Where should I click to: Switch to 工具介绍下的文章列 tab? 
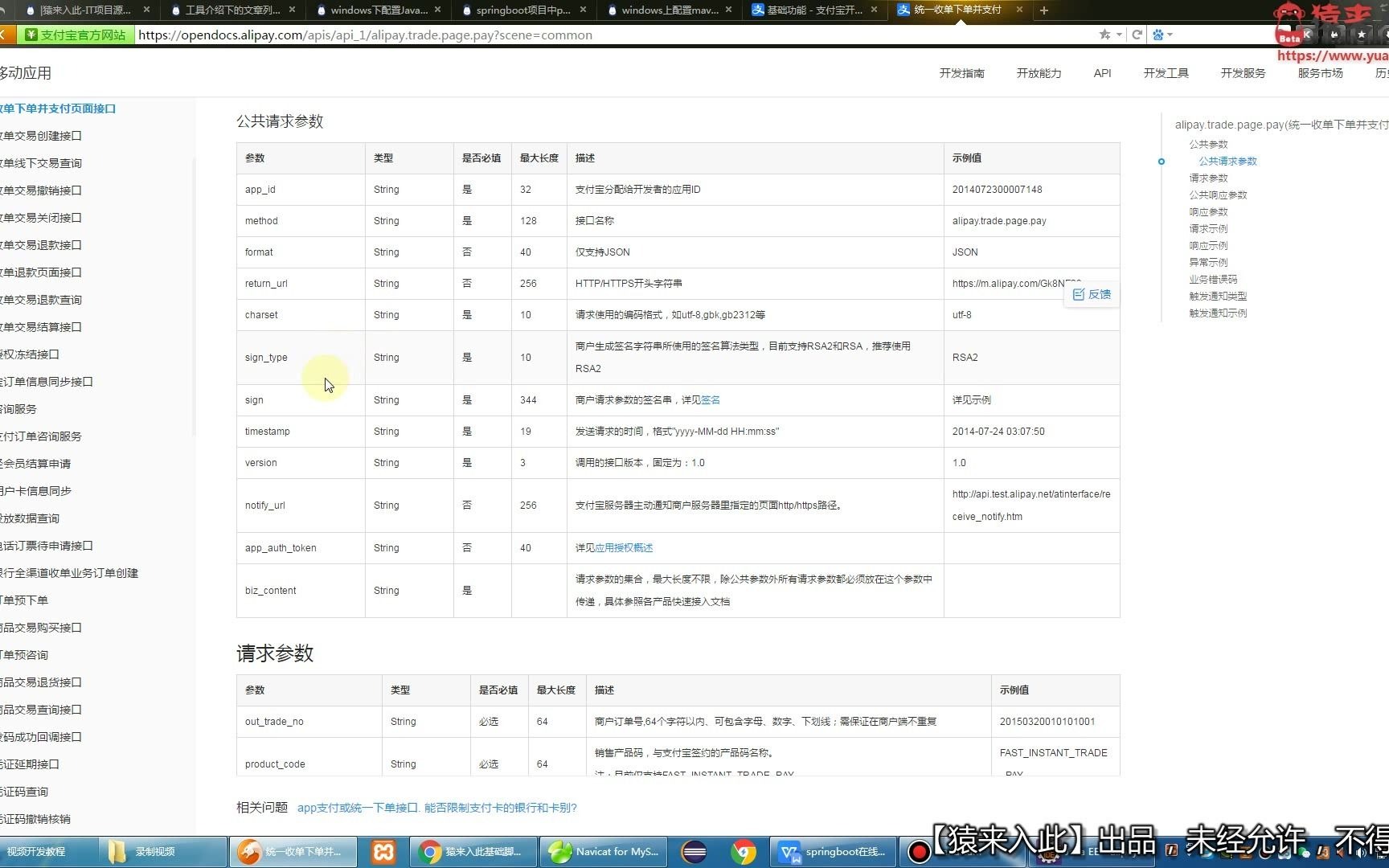(x=231, y=10)
